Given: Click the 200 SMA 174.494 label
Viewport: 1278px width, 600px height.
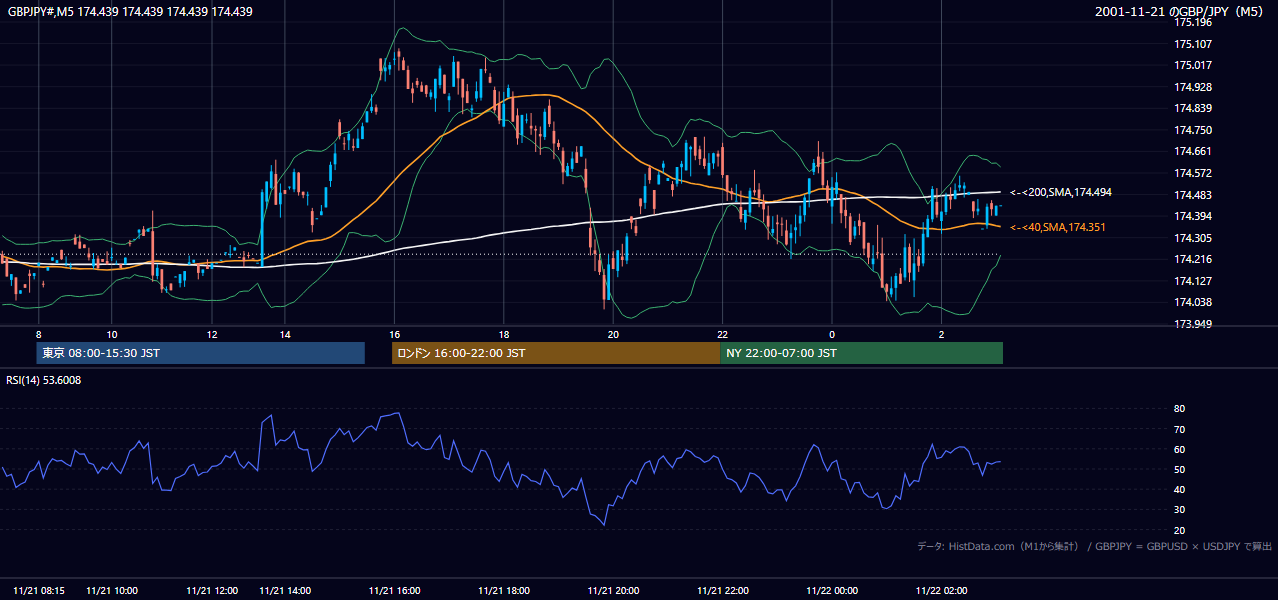Looking at the screenshot, I should click(1061, 192).
